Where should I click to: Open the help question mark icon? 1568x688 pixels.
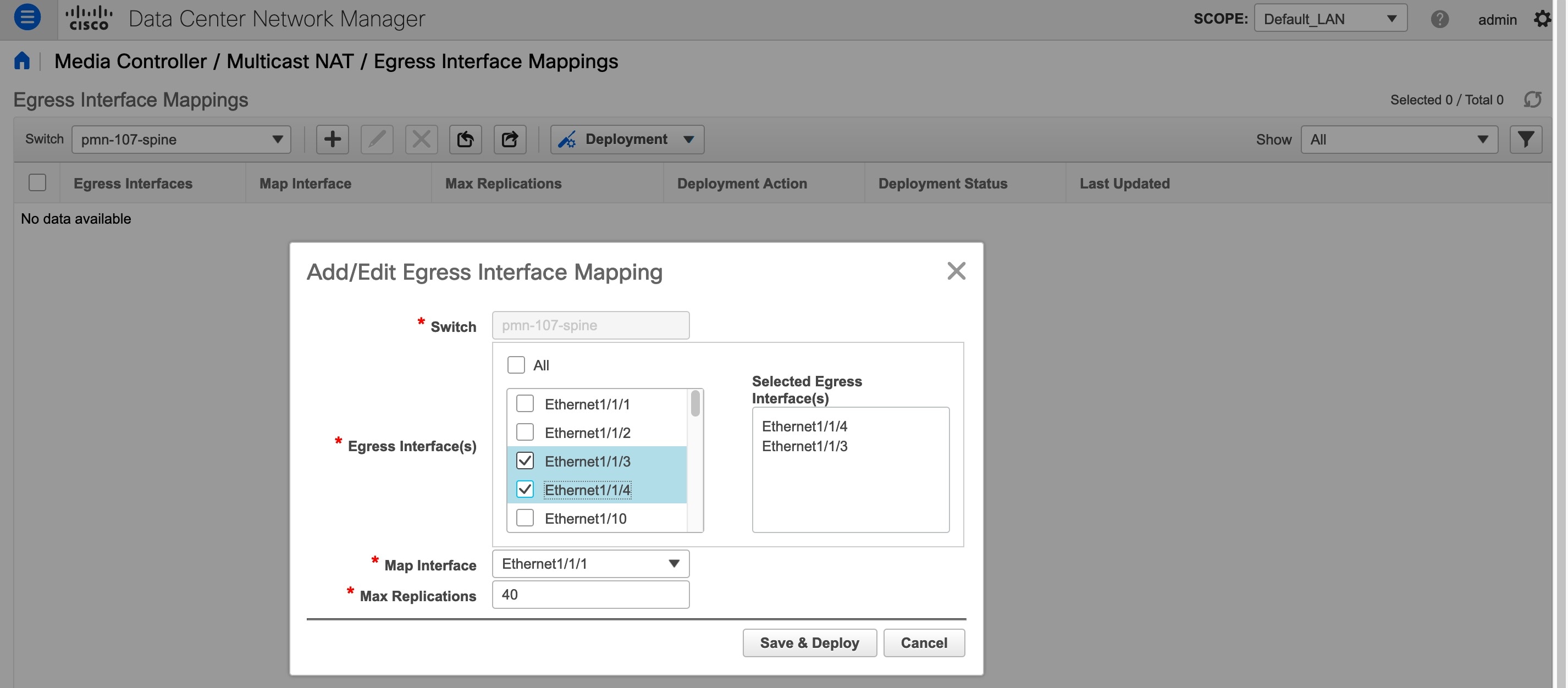pyautogui.click(x=1439, y=19)
